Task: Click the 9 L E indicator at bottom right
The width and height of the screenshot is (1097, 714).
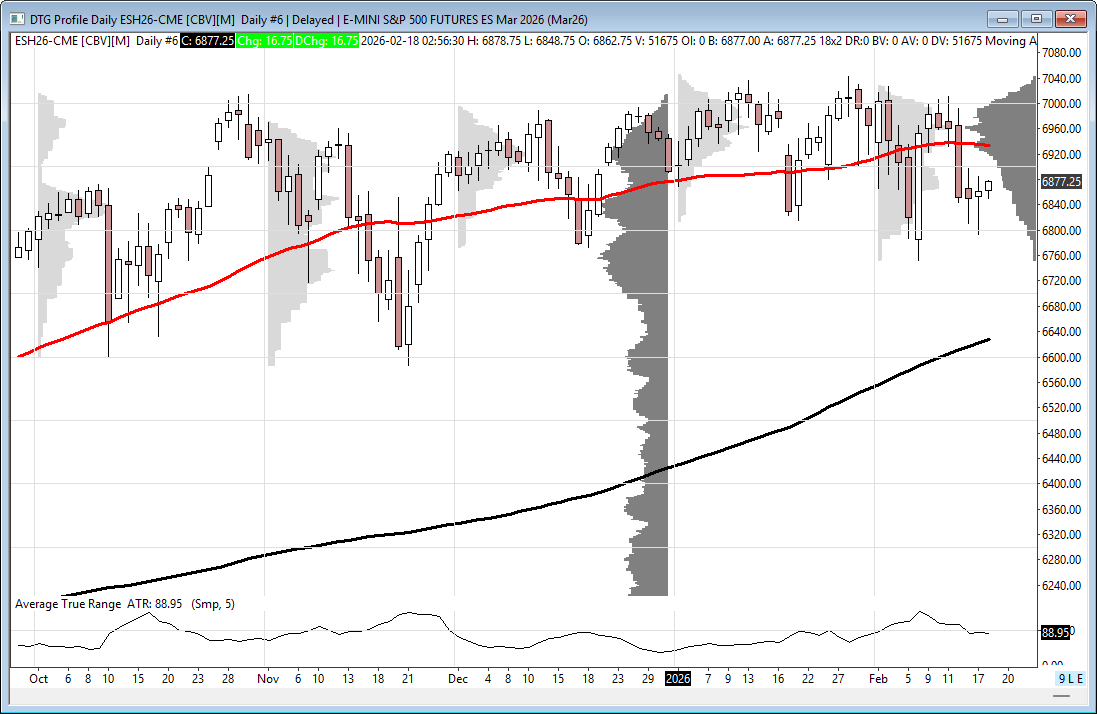Action: pyautogui.click(x=1069, y=678)
